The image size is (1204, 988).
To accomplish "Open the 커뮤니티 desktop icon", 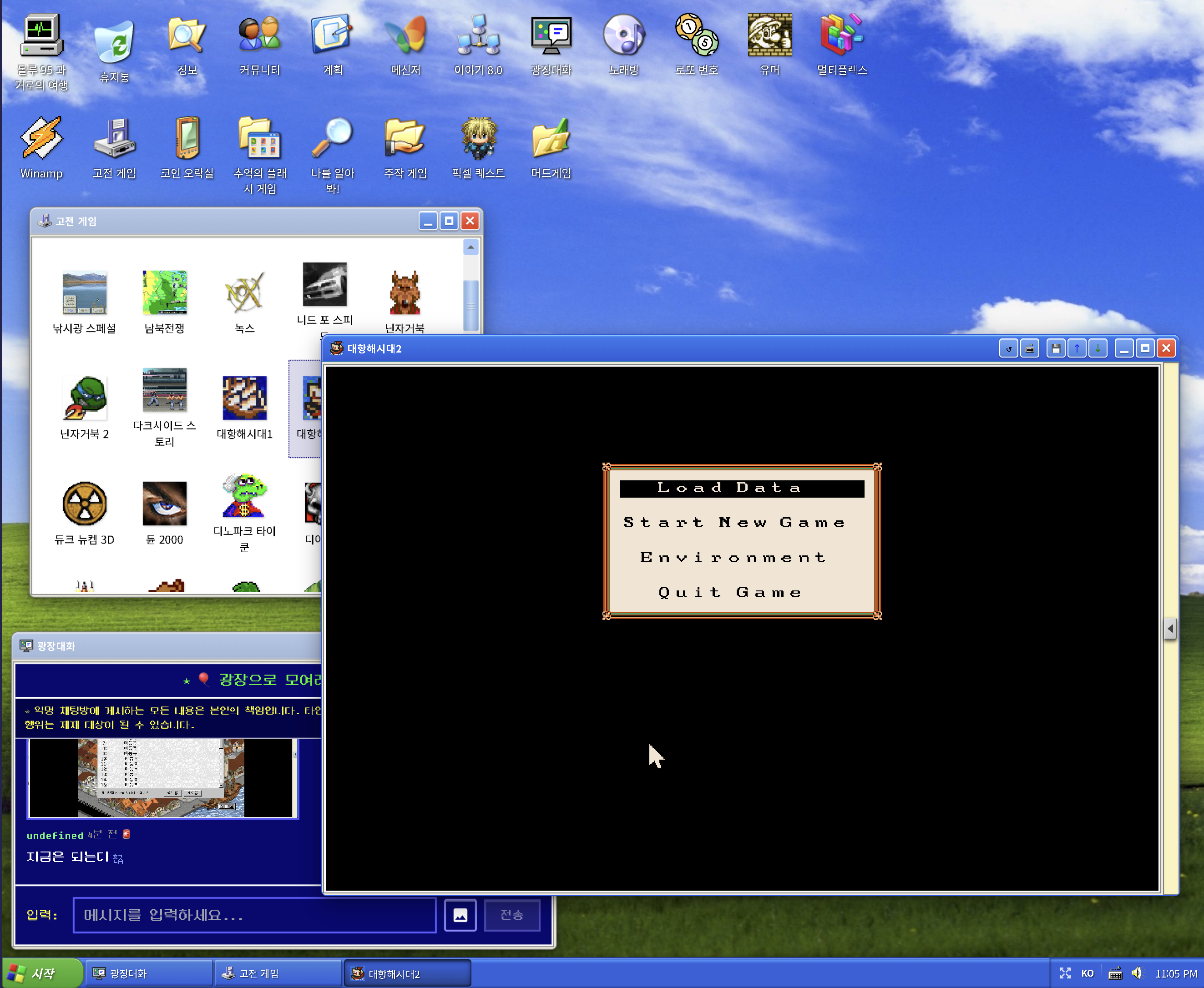I will [259, 45].
